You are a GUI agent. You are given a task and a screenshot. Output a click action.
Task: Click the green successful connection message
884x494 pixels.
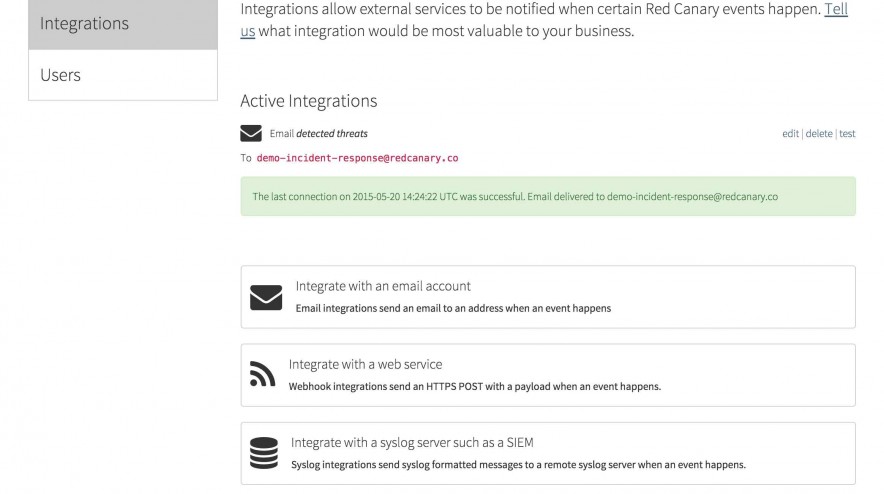click(547, 196)
